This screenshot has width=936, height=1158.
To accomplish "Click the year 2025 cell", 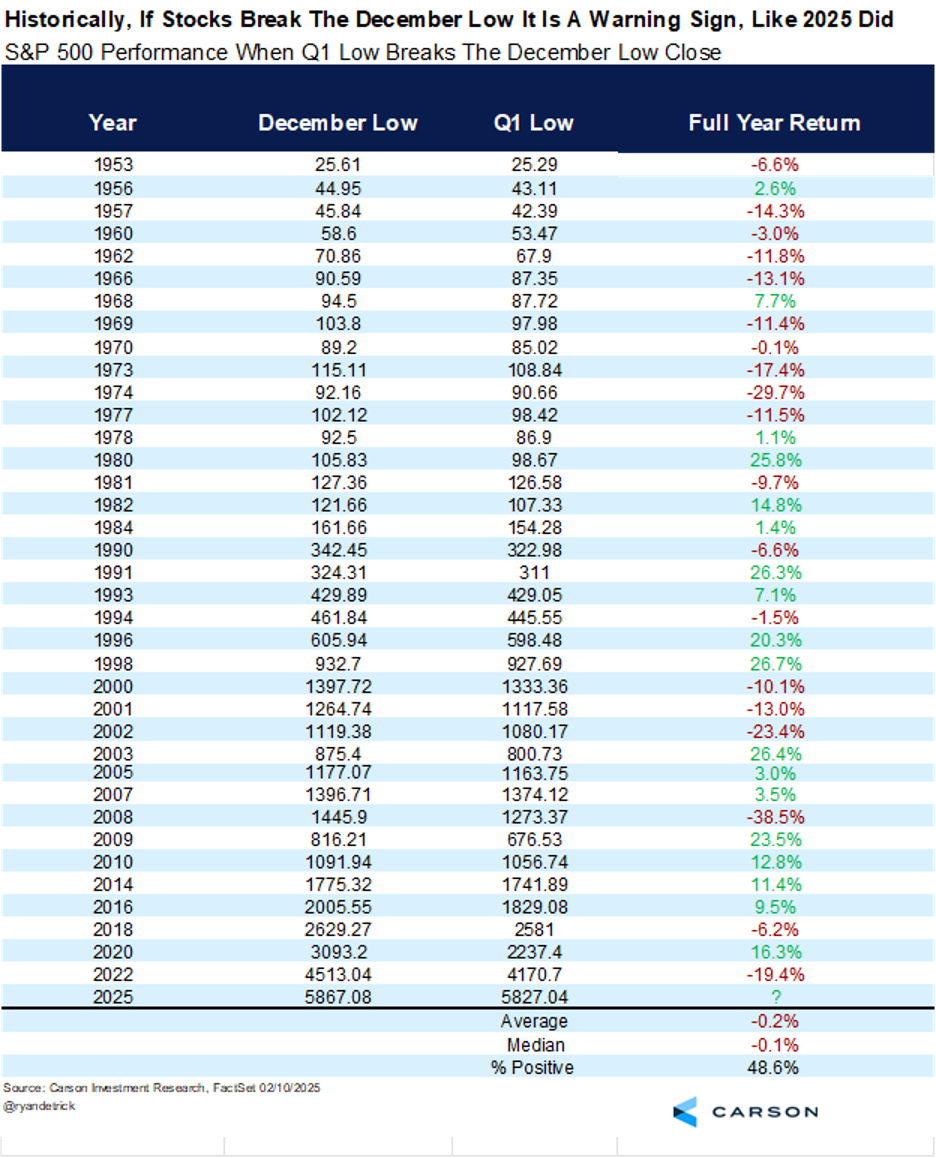I will pos(112,997).
